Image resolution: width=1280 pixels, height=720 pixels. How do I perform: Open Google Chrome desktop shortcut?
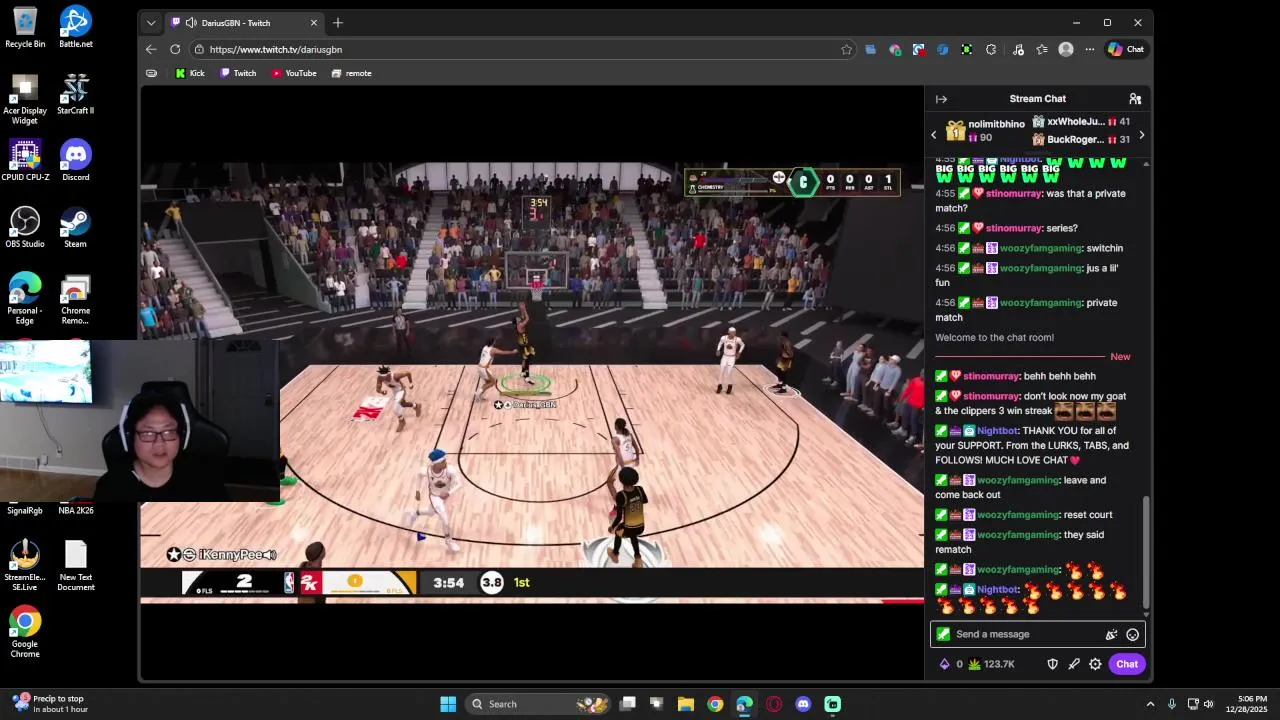[x=25, y=632]
